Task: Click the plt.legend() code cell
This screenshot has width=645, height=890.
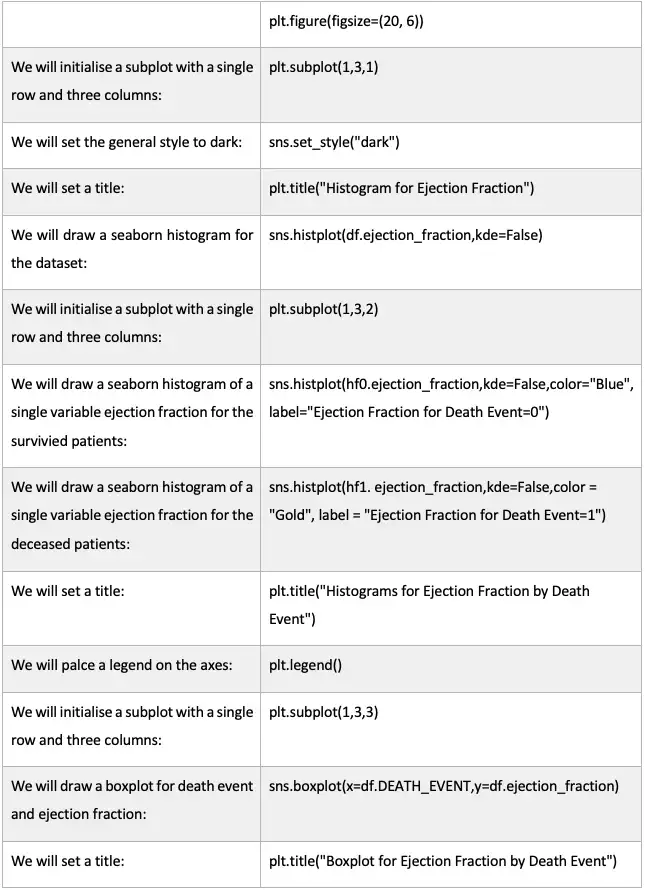Action: (x=305, y=665)
